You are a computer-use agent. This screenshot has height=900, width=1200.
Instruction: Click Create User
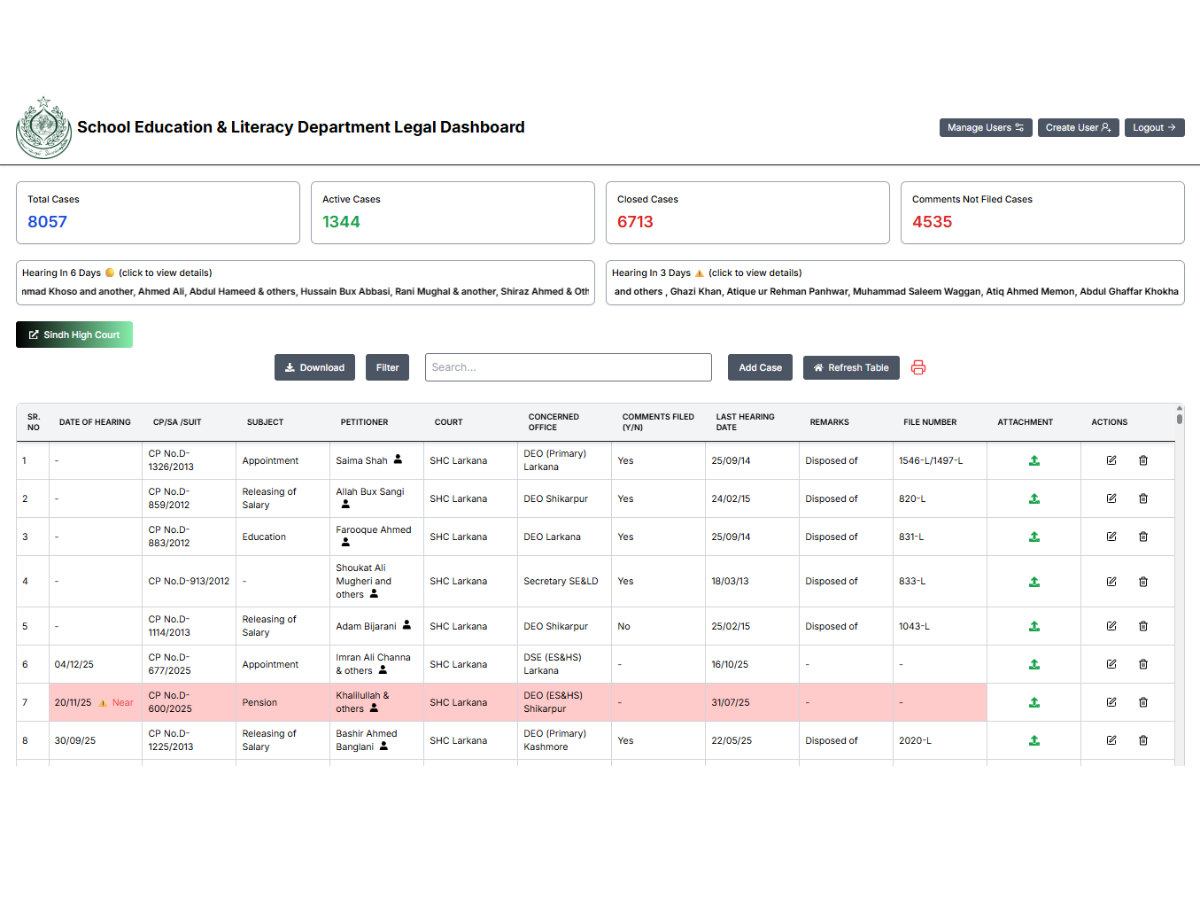pos(1078,127)
